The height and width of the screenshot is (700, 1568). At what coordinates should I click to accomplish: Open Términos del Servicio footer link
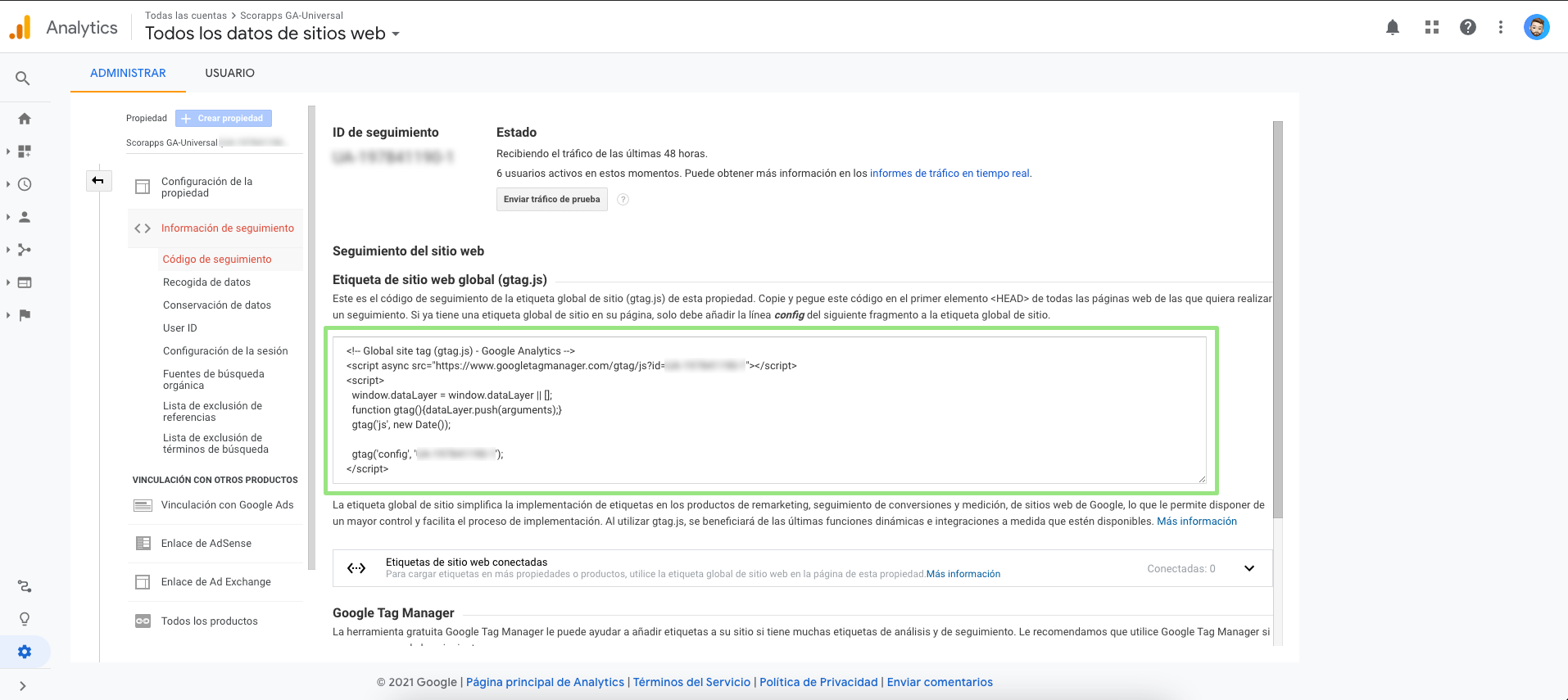pos(691,682)
